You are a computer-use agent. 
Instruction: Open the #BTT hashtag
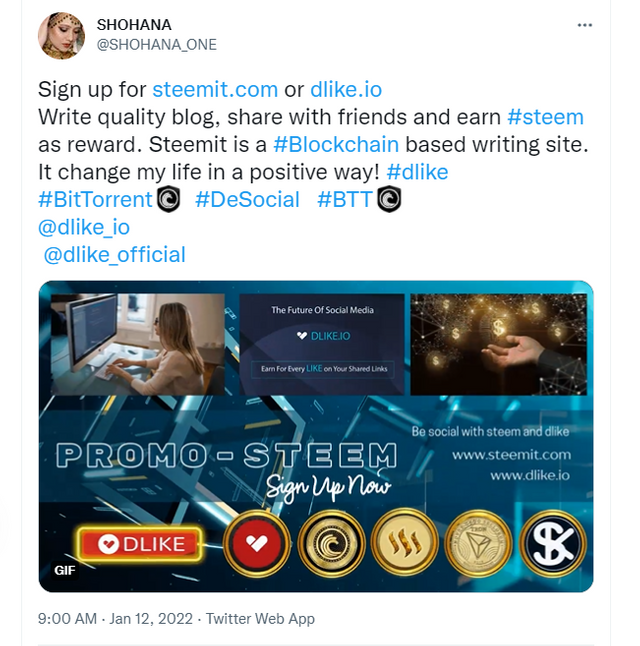[x=345, y=200]
